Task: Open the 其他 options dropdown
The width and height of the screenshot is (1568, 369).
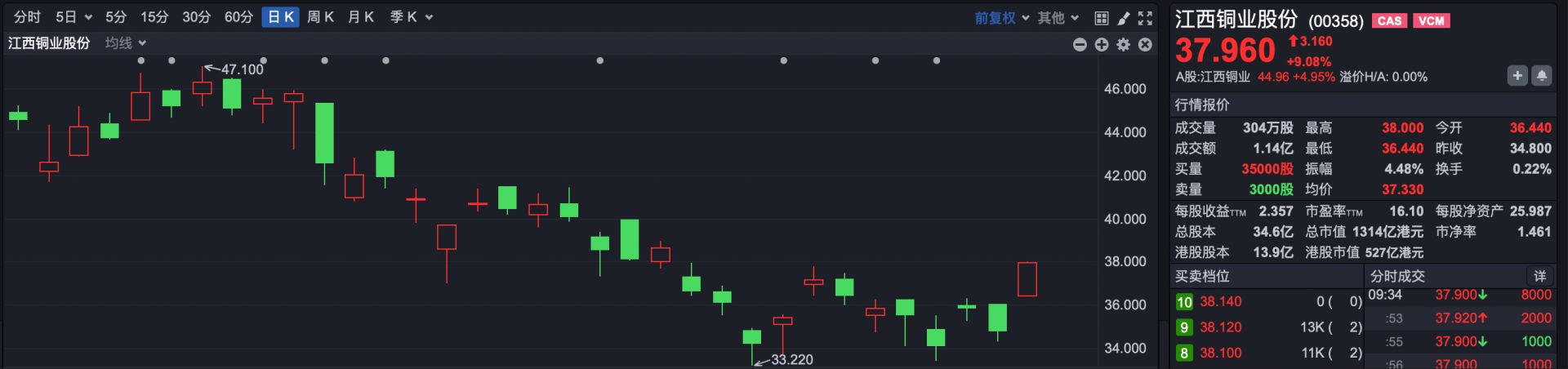Action: pos(1058,18)
